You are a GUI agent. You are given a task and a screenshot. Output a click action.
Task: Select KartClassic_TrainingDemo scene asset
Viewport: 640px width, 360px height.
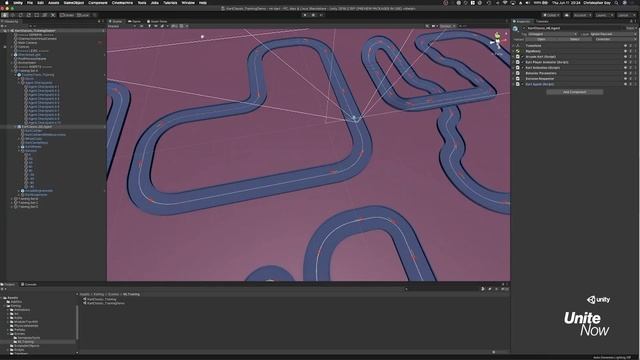[x=106, y=303]
